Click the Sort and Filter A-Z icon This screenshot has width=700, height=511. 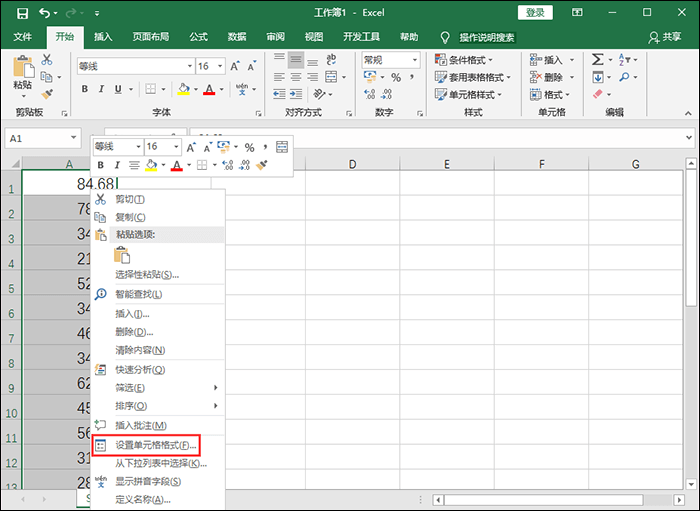pos(624,59)
